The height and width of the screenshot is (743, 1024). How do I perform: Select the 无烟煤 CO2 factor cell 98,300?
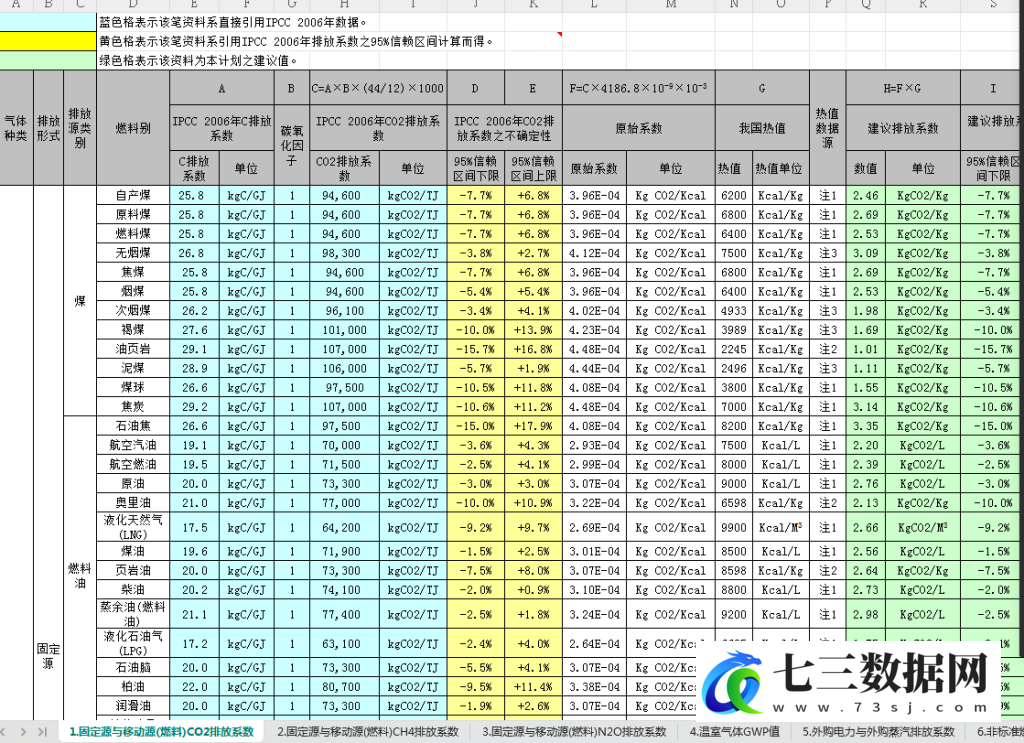pyautogui.click(x=344, y=253)
